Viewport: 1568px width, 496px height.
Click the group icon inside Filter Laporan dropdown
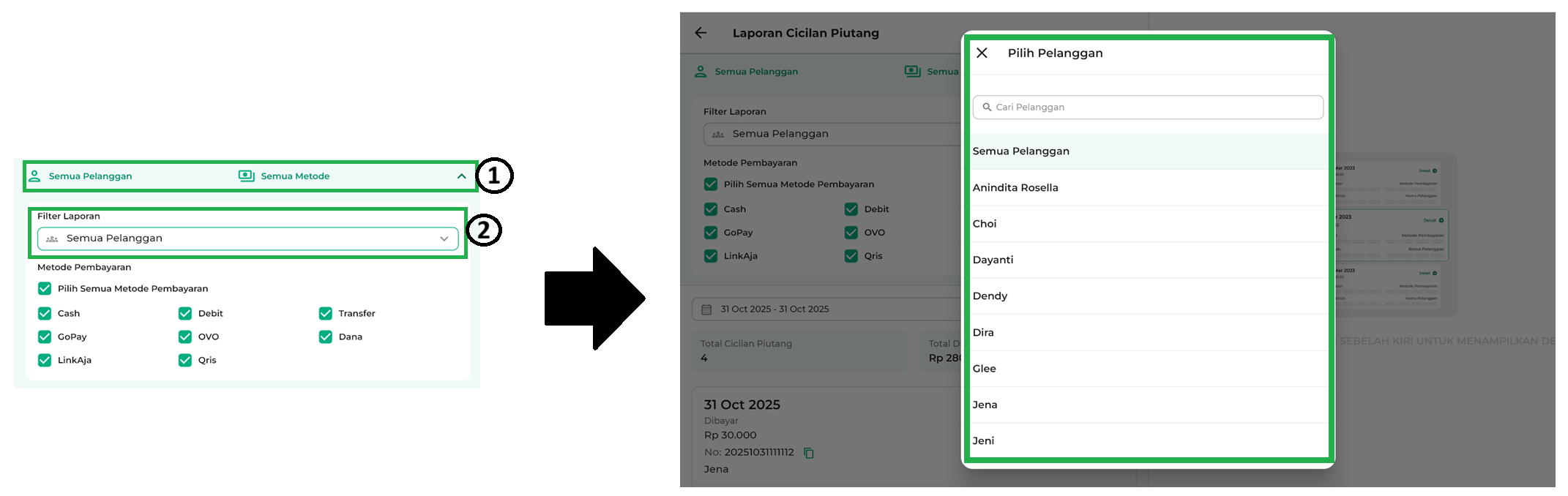point(52,238)
